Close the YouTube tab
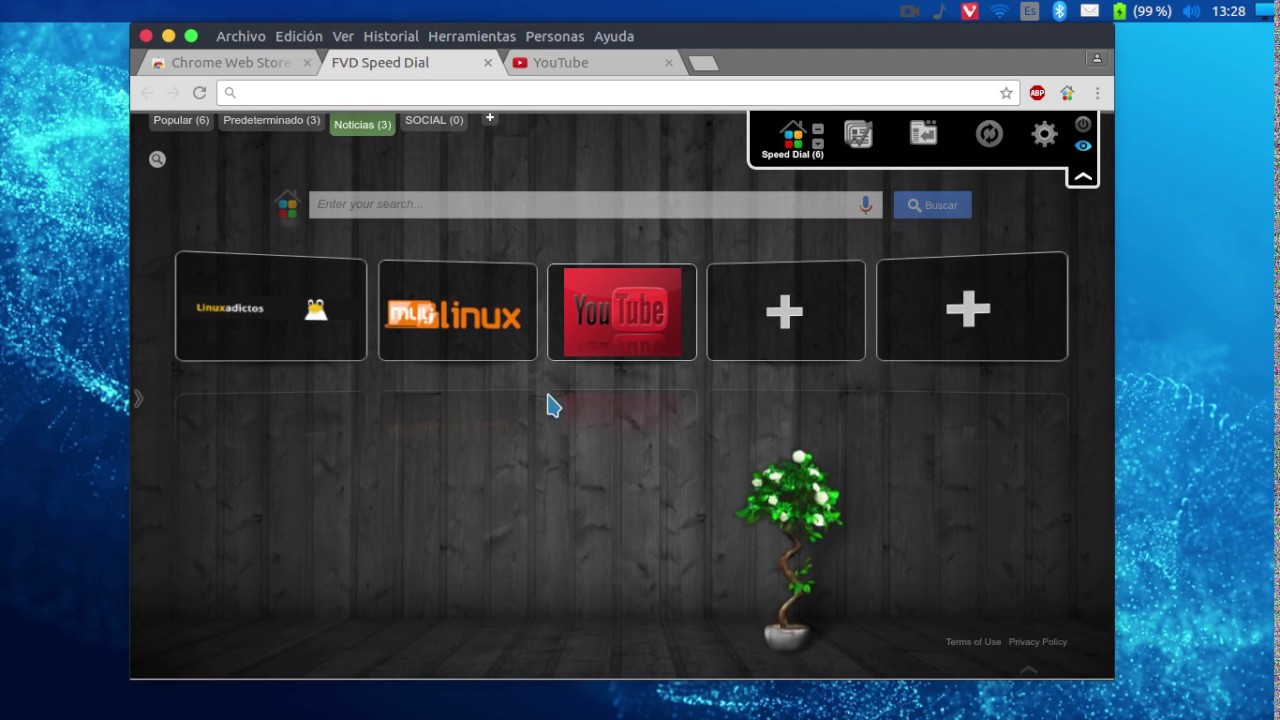The height and width of the screenshot is (720, 1280). [669, 62]
